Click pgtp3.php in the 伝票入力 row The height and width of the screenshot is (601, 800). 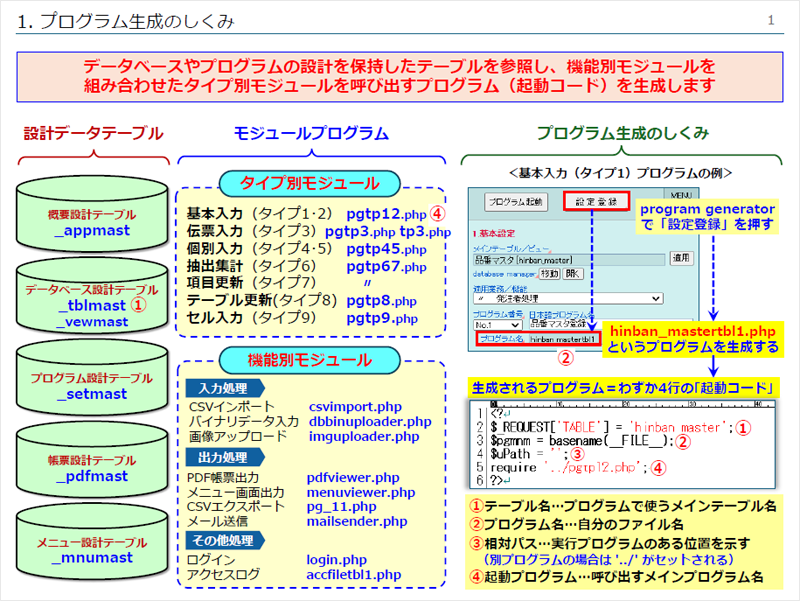point(360,231)
